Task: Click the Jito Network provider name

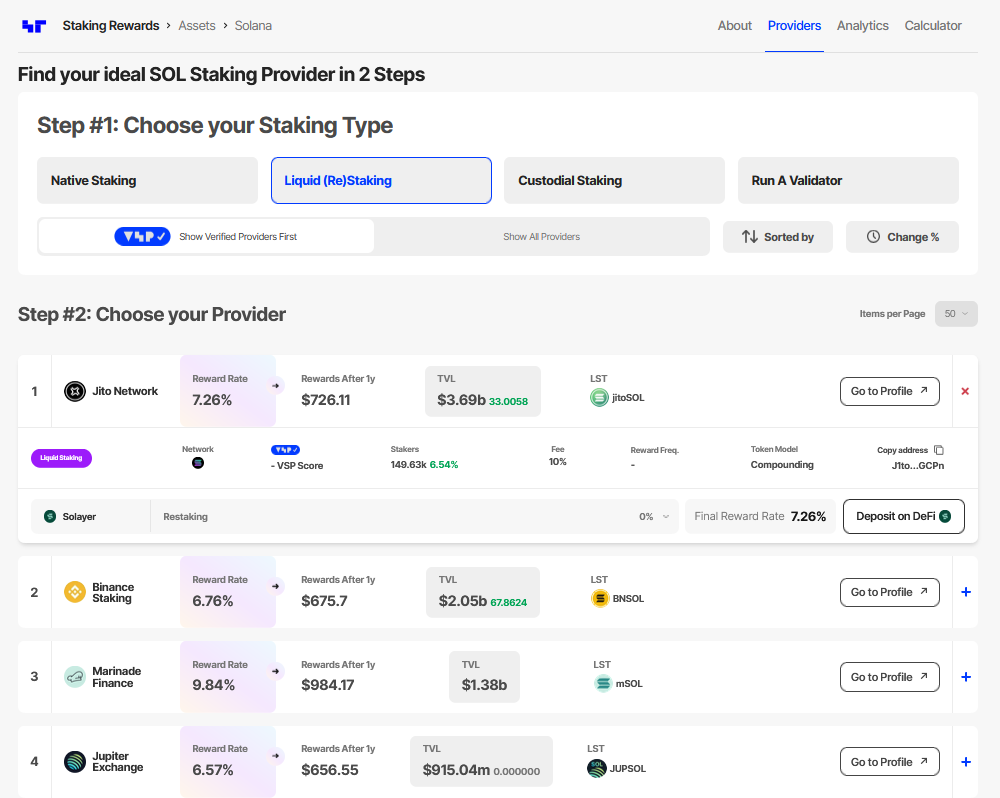Action: pyautogui.click(x=125, y=391)
